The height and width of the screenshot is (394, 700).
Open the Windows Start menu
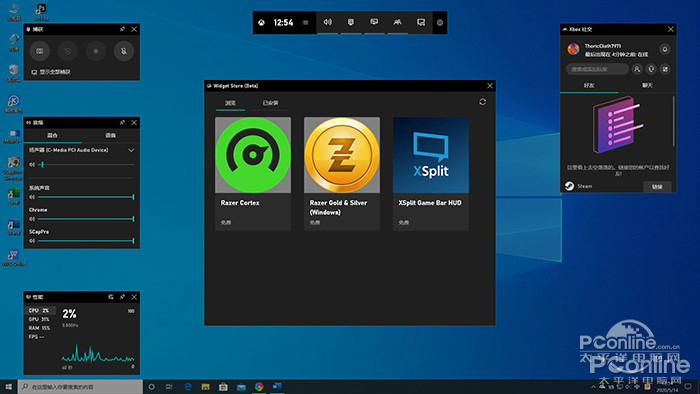point(8,386)
